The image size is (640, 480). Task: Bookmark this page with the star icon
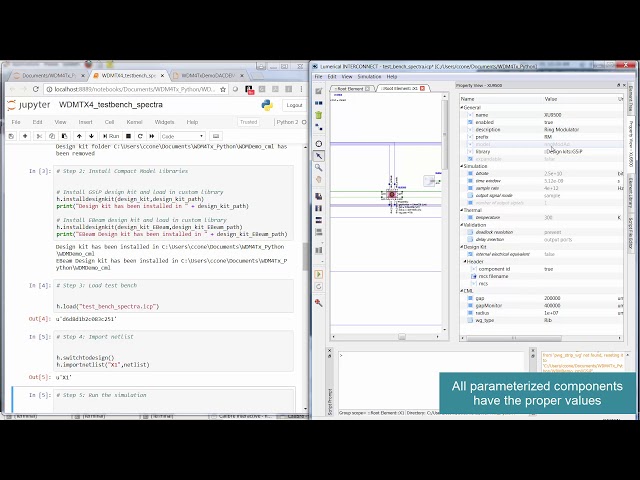click(223, 89)
